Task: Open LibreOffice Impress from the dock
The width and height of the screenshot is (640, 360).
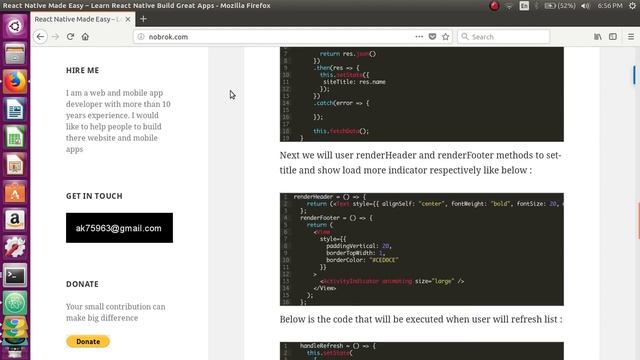Action: pyautogui.click(x=15, y=165)
